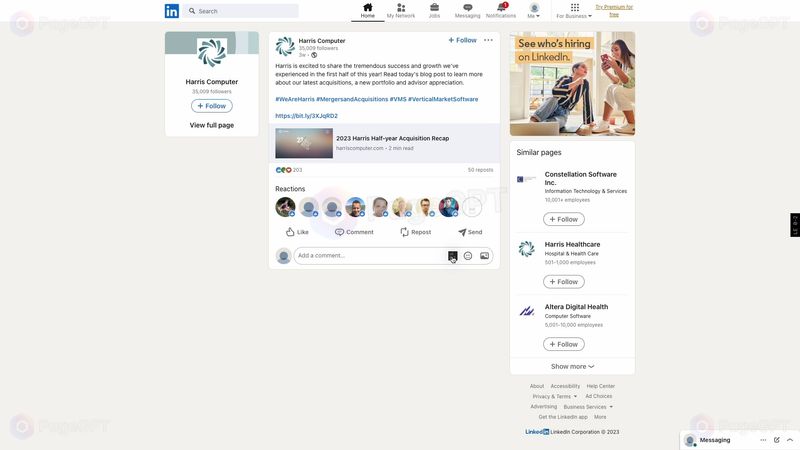The width and height of the screenshot is (800, 450).
Task: Follow Constellation Software Inc.
Action: point(564,219)
